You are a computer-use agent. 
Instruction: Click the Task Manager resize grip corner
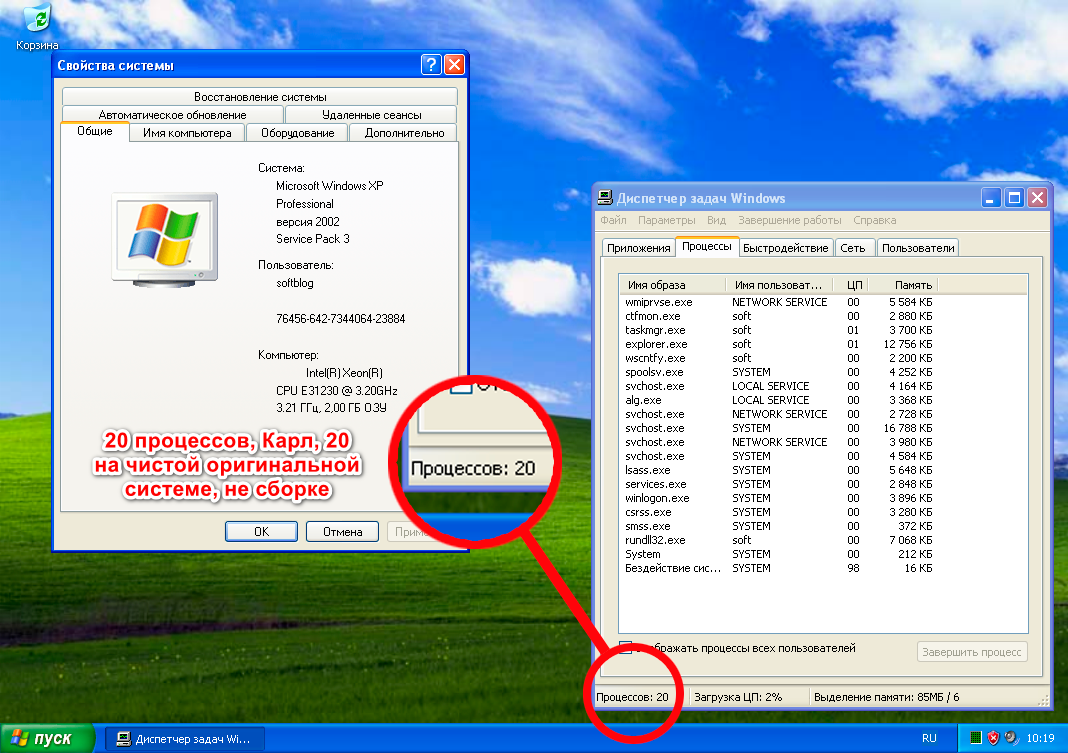coord(1043,700)
